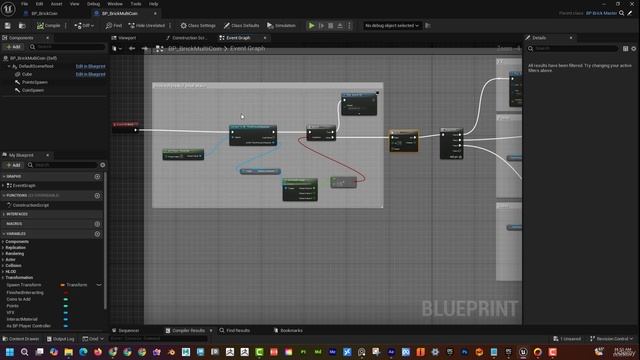Viewport: 640px width, 360px height.
Task: Open My Blueprint settings gear icon
Action: click(x=102, y=165)
